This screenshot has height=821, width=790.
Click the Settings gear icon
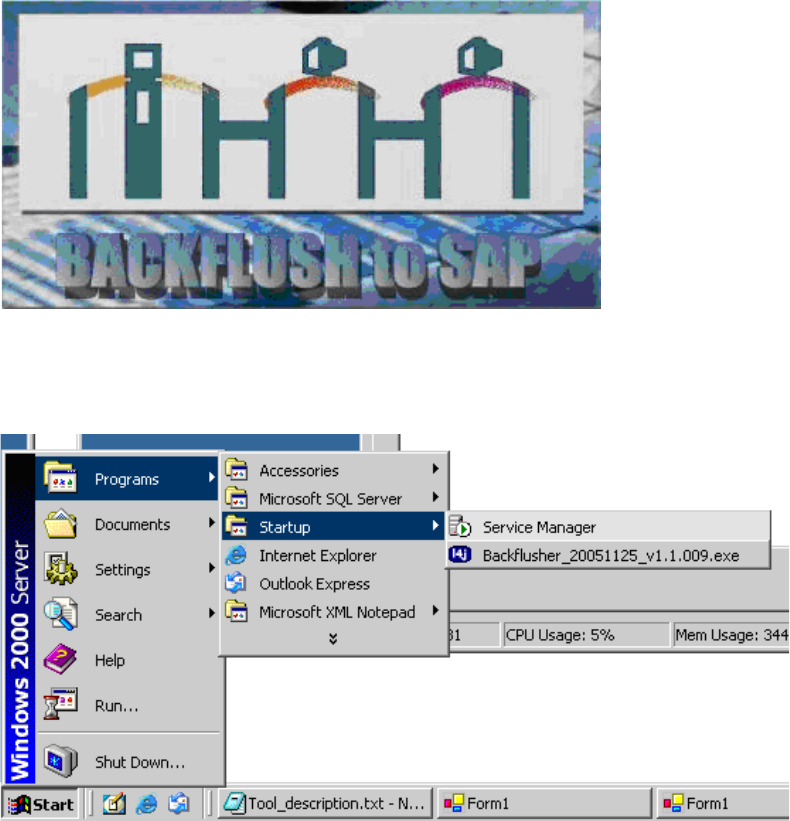click(x=61, y=569)
